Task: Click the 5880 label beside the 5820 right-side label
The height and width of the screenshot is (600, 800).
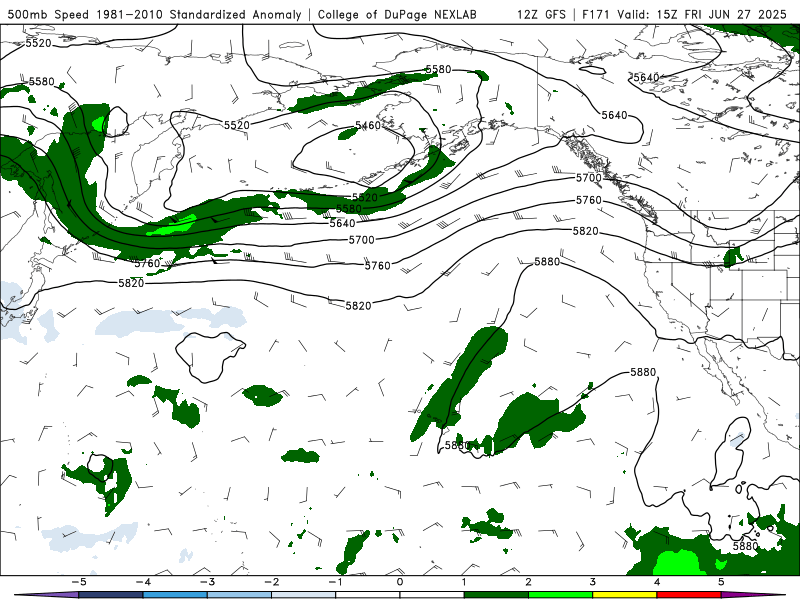Action: point(547,262)
